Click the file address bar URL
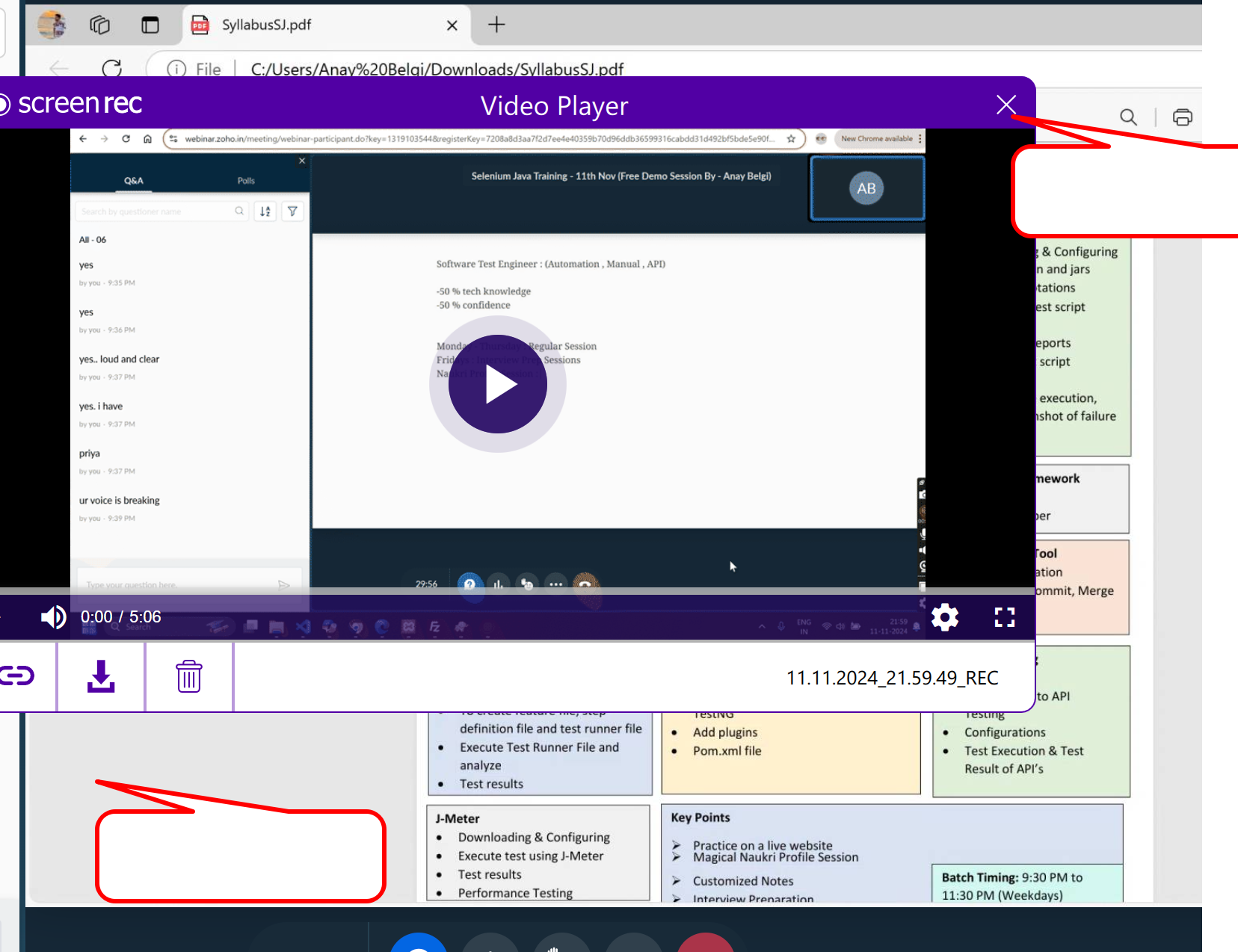Viewport: 1238px width, 952px height. point(437,69)
